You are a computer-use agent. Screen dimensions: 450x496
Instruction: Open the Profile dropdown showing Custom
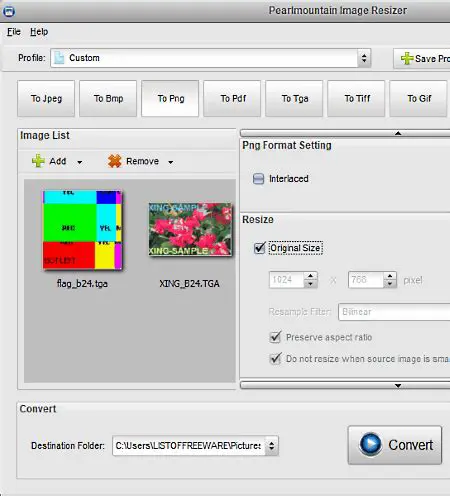210,58
